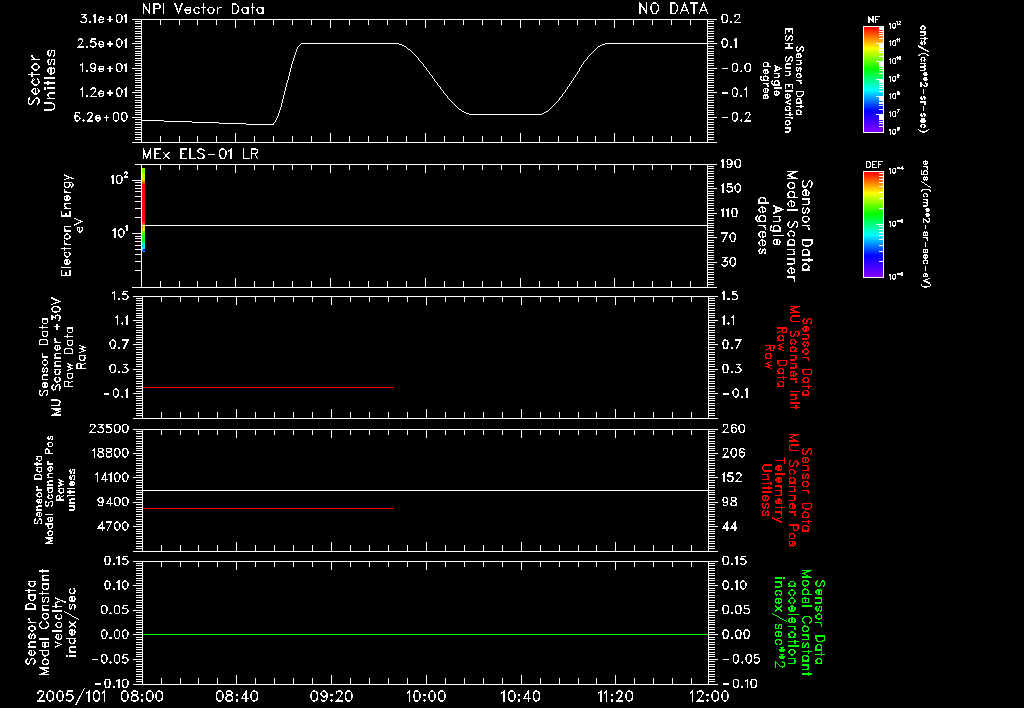This screenshot has width=1024, height=708.
Task: Click the red electron spectrogram strip
Action: pos(143,209)
